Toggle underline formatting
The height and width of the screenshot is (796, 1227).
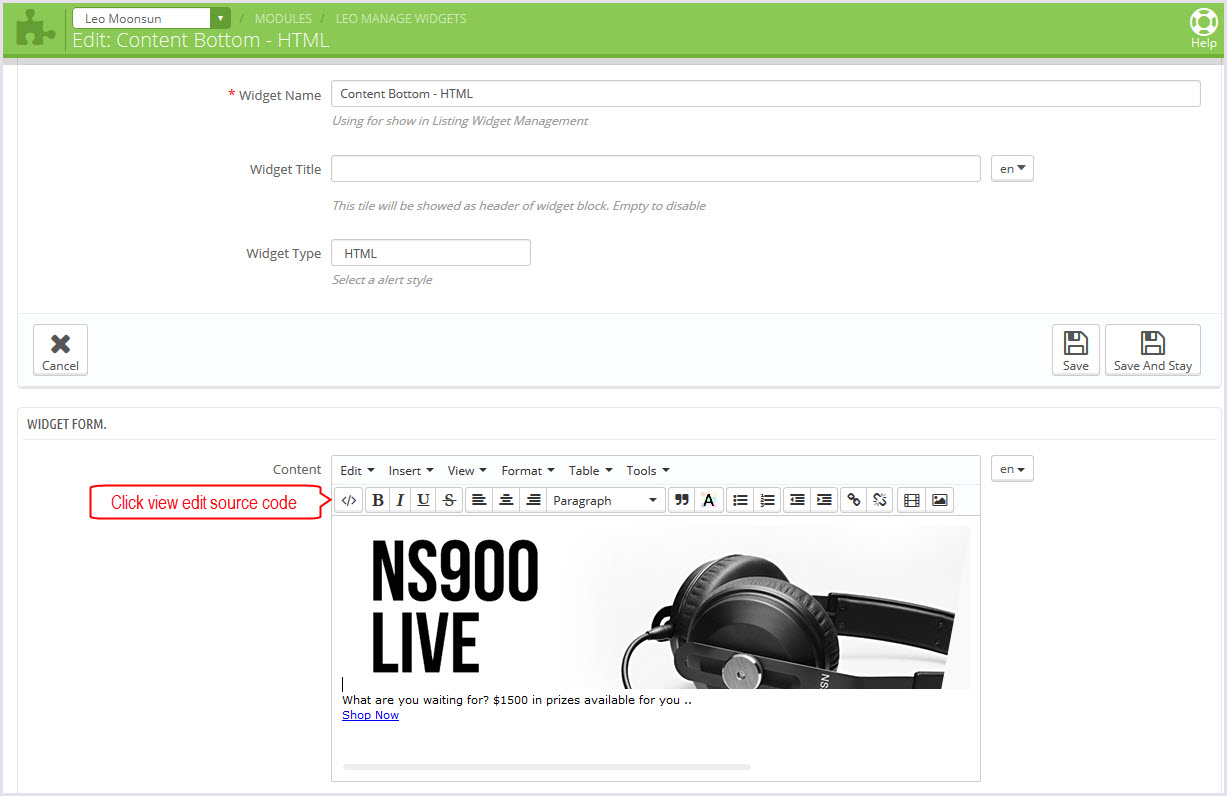(x=424, y=500)
